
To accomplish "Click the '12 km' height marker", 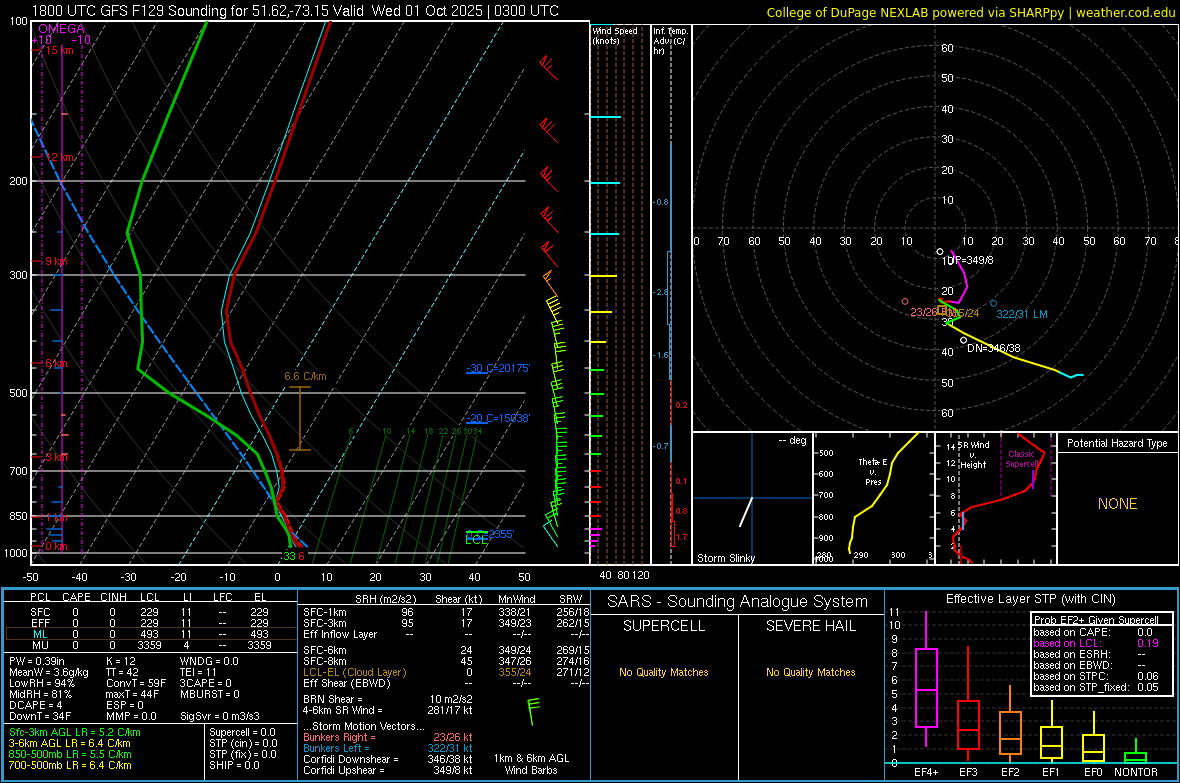I will pos(59,157).
